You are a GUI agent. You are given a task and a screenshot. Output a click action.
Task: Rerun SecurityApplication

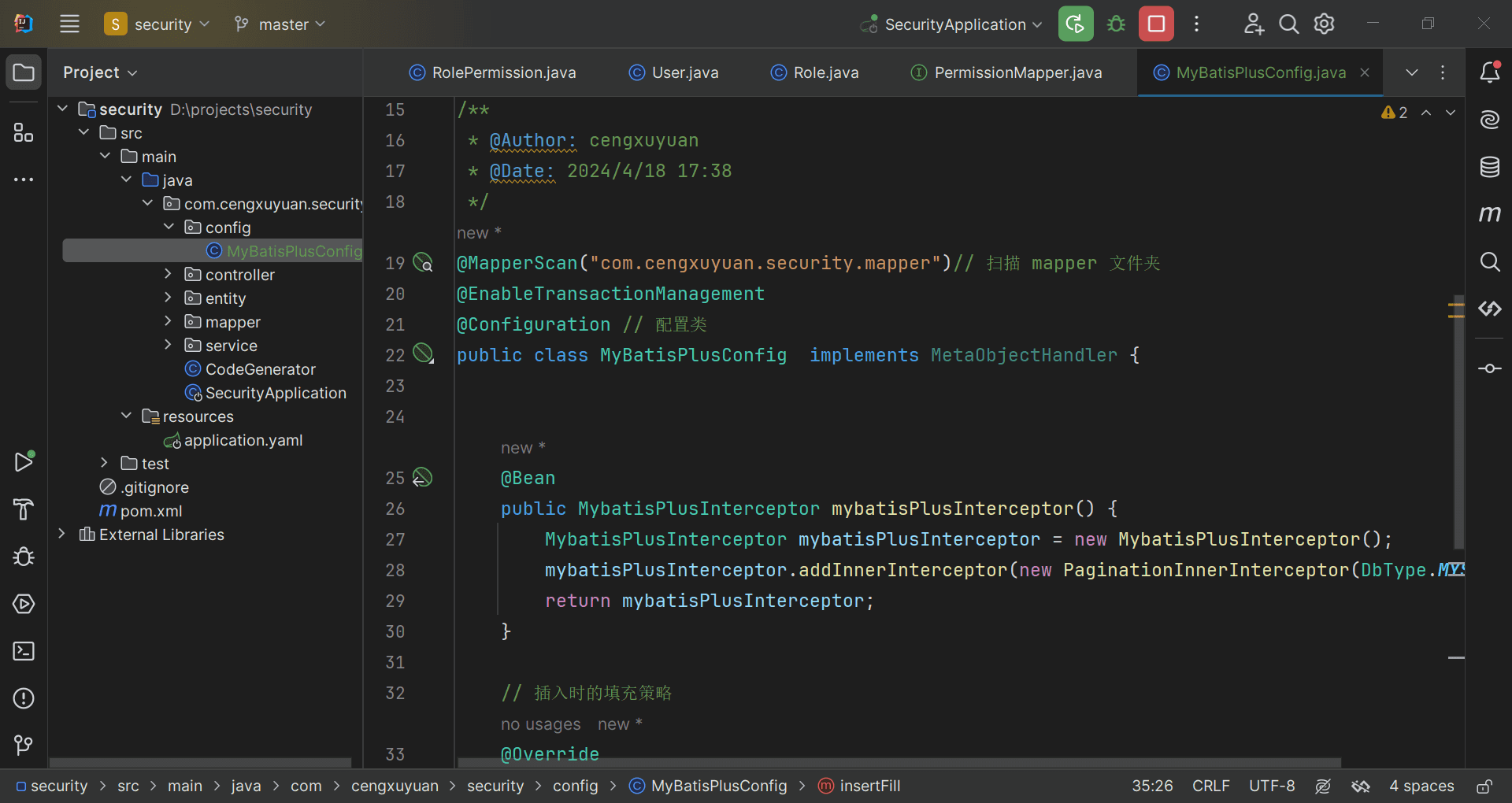point(1076,24)
